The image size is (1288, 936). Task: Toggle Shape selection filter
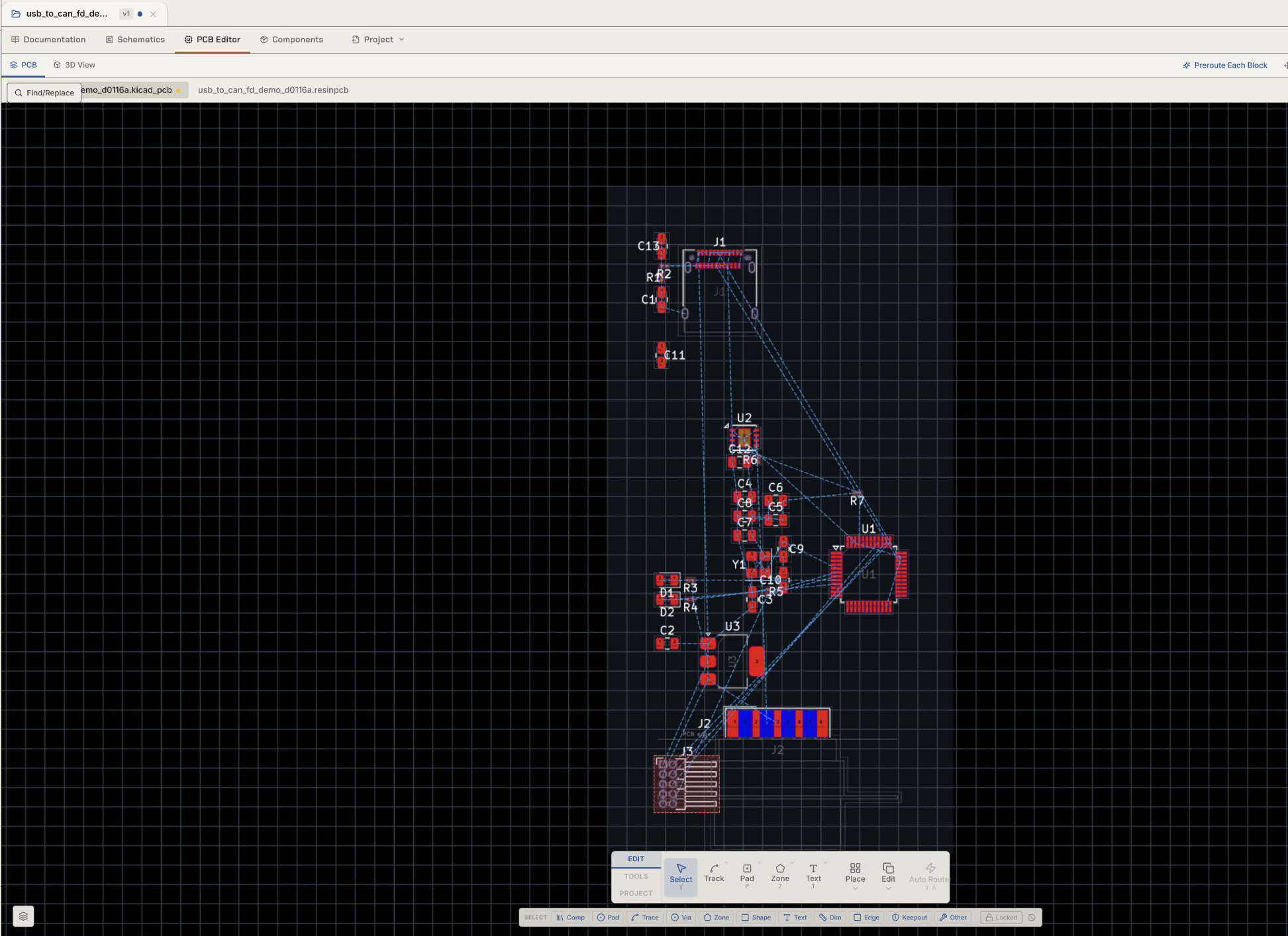(756, 917)
